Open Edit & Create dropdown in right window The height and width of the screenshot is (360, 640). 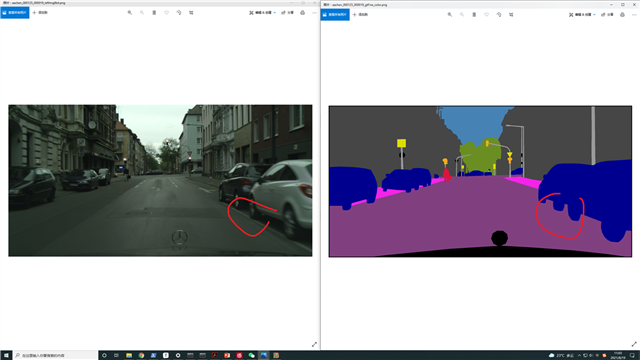(582, 15)
